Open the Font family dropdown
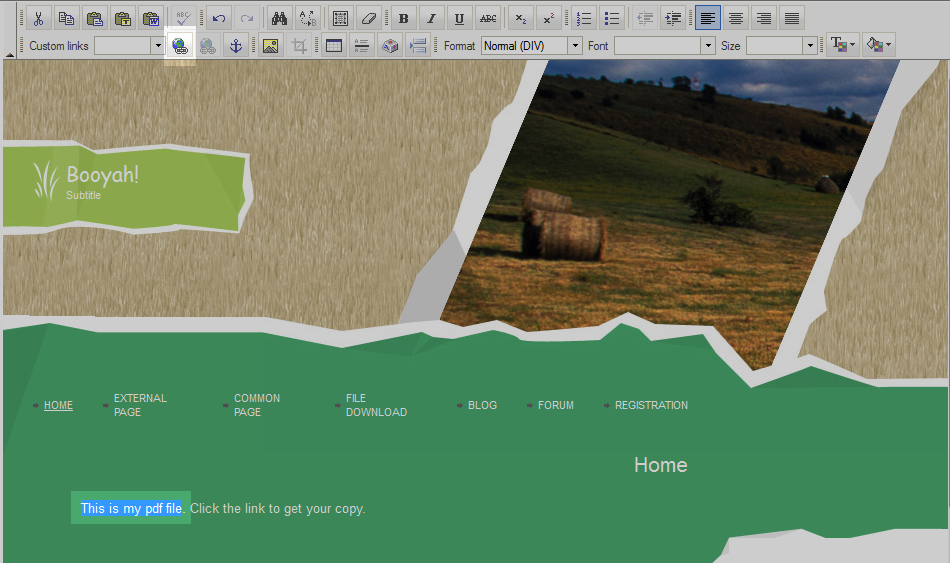Screen dimensions: 950x563 708,46
